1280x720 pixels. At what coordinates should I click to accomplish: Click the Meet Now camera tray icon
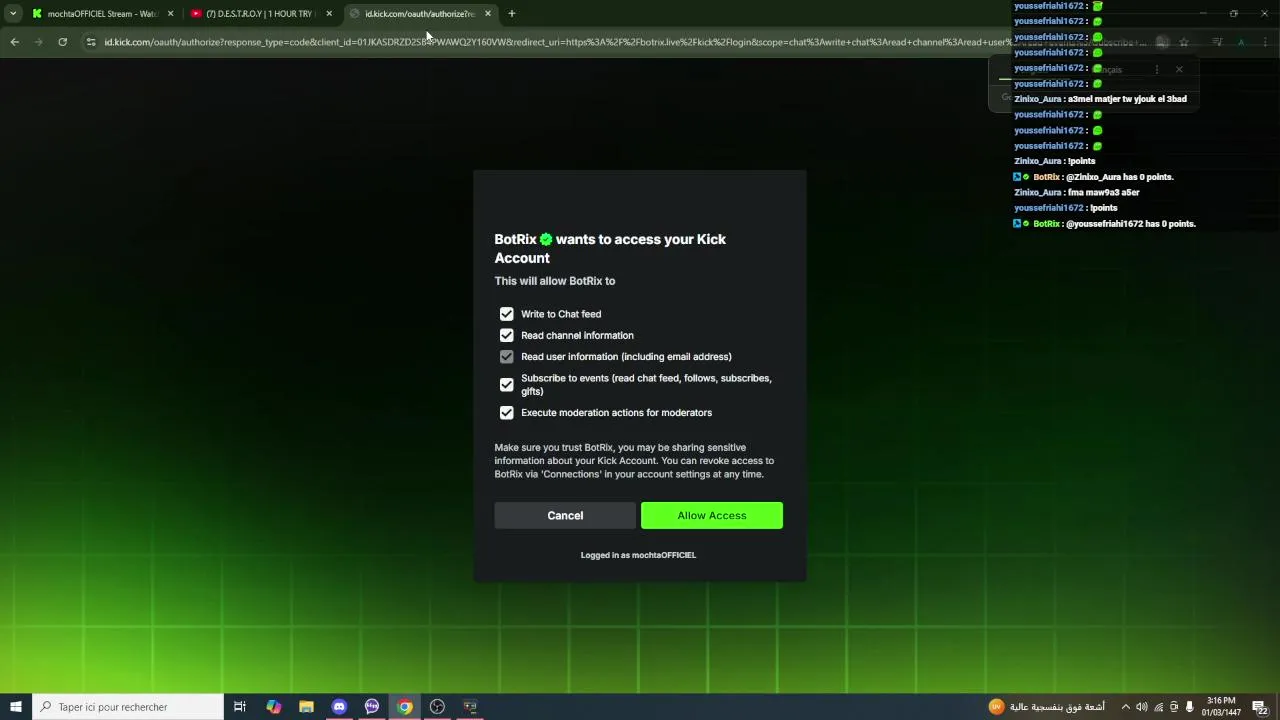[x=1174, y=707]
